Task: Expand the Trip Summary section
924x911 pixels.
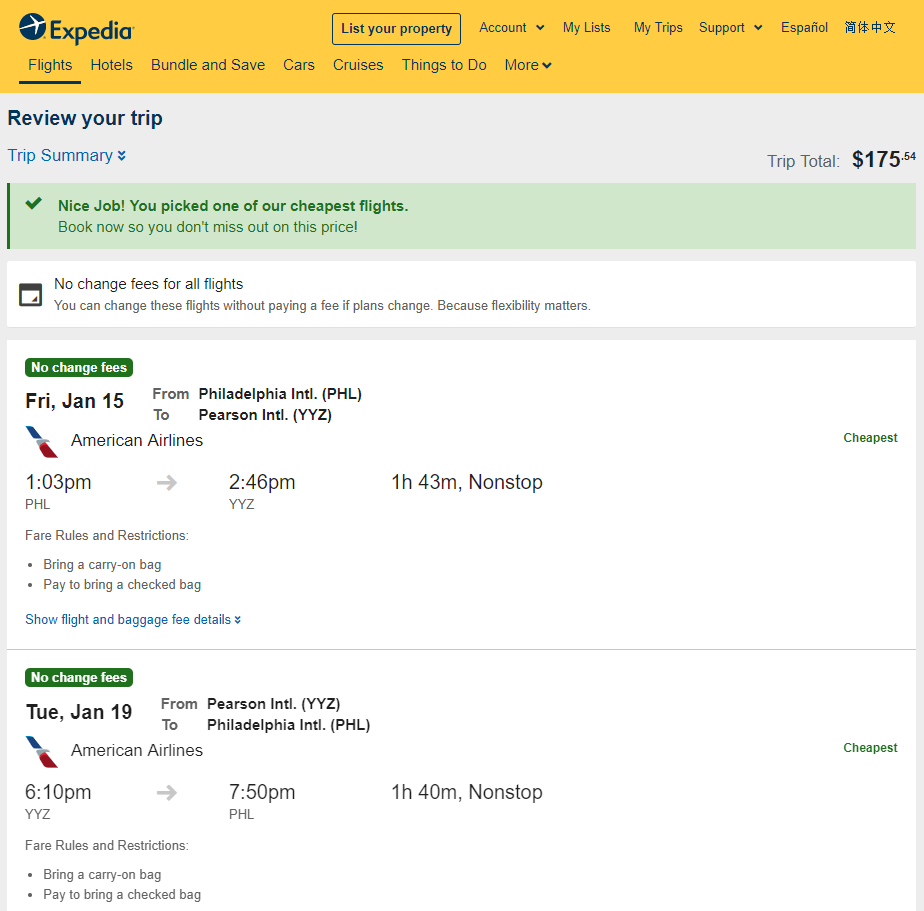Action: 67,156
